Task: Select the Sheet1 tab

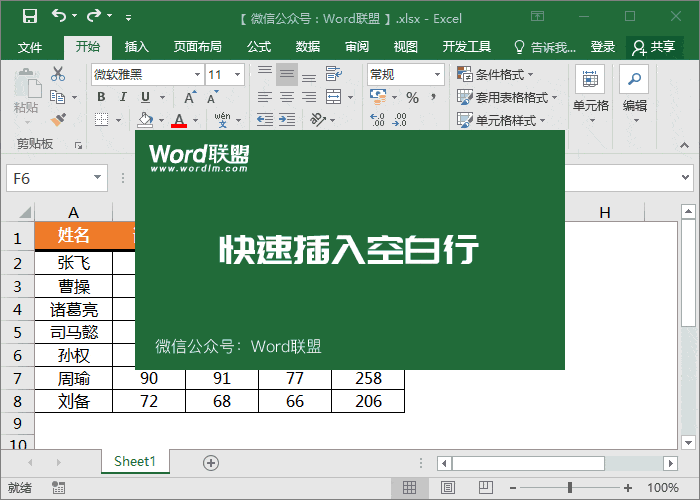Action: 135,461
